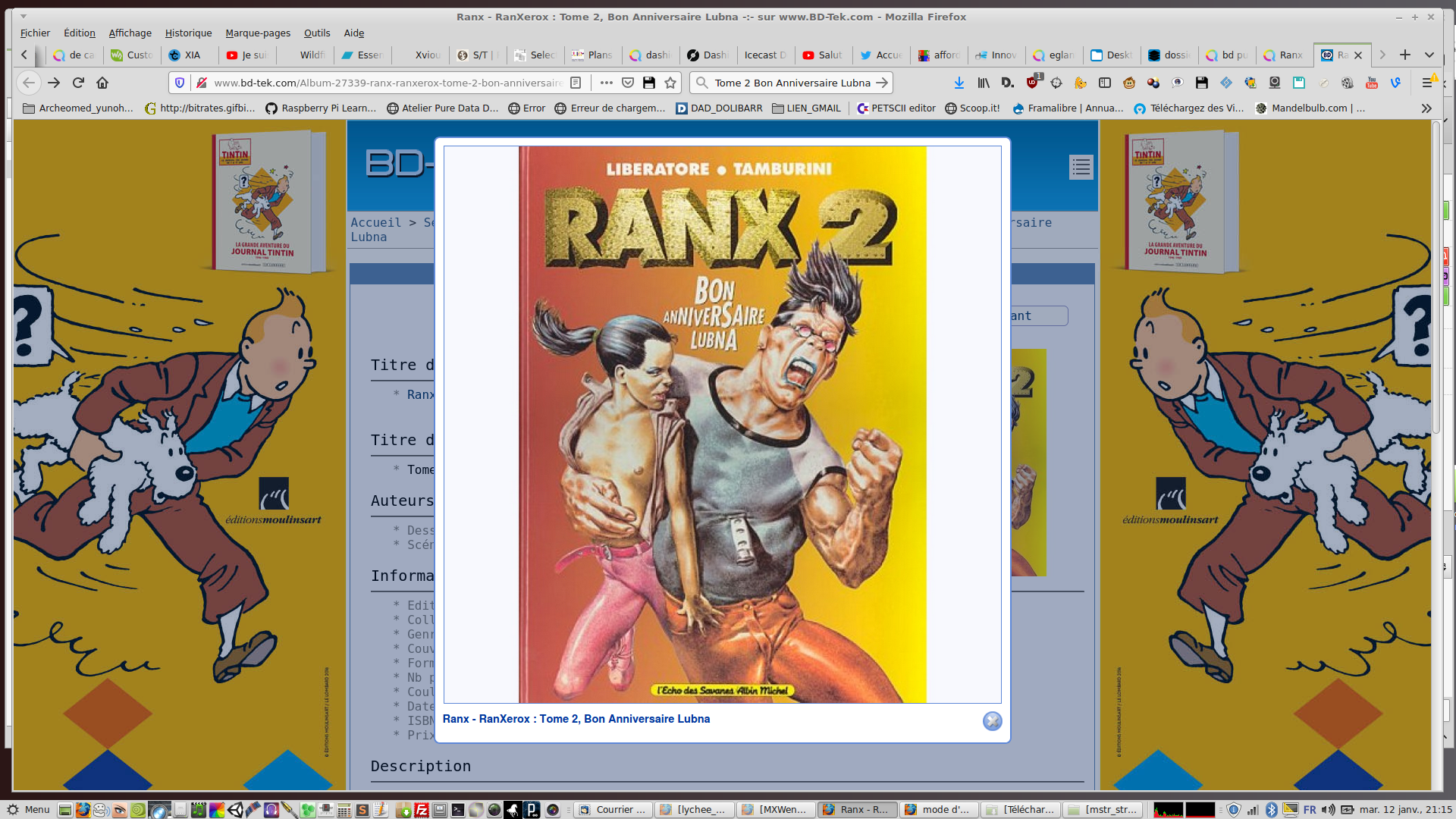The height and width of the screenshot is (819, 1456).
Task: Reload the current page
Action: pos(78,83)
